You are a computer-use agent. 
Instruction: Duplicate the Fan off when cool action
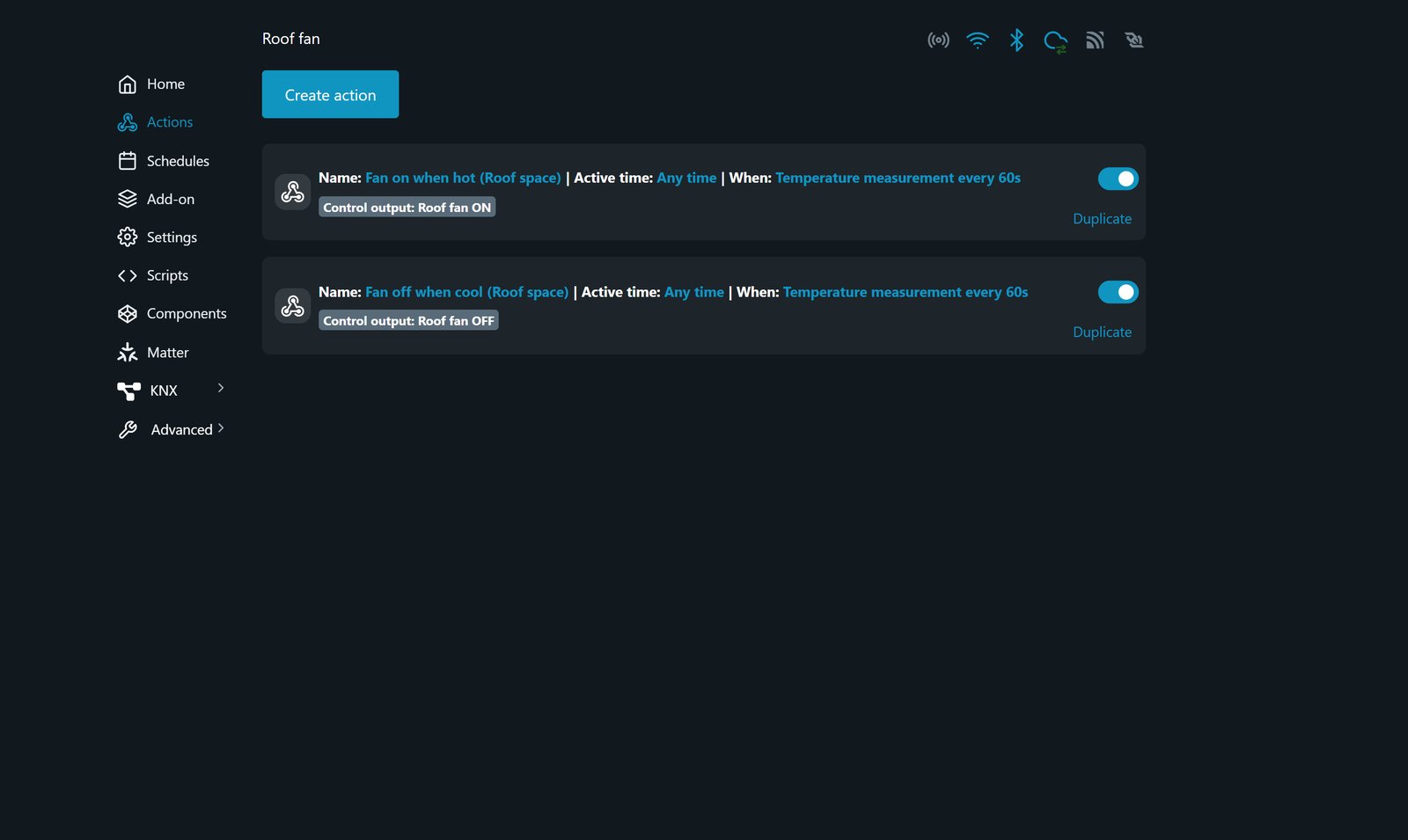pos(1102,332)
